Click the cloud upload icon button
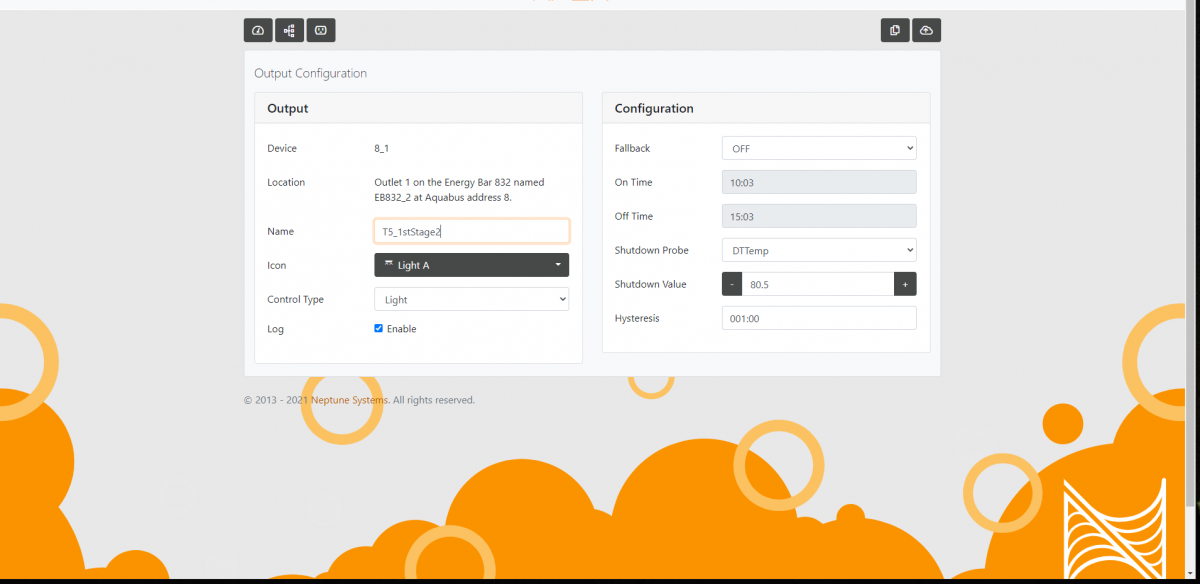This screenshot has height=584, width=1200. [927, 30]
